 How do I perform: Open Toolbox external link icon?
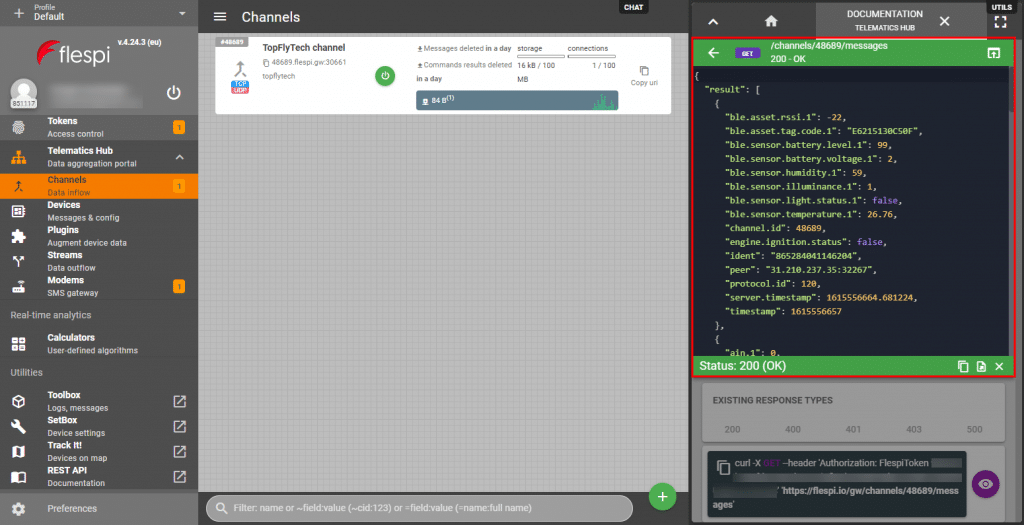point(180,402)
